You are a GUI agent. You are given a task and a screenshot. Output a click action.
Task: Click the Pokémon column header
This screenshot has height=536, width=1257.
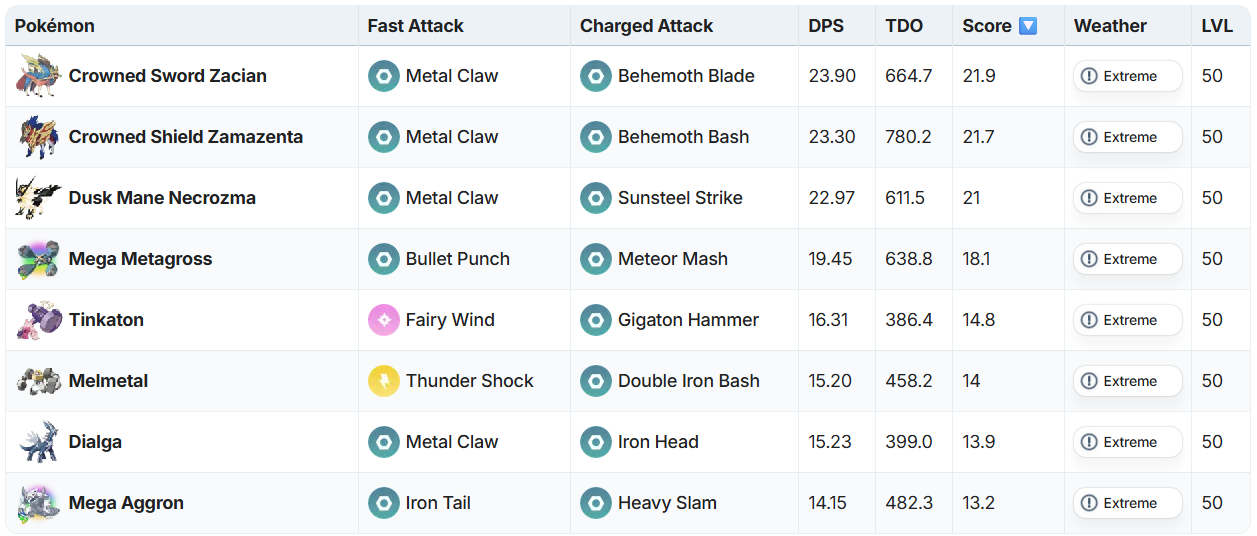click(55, 26)
